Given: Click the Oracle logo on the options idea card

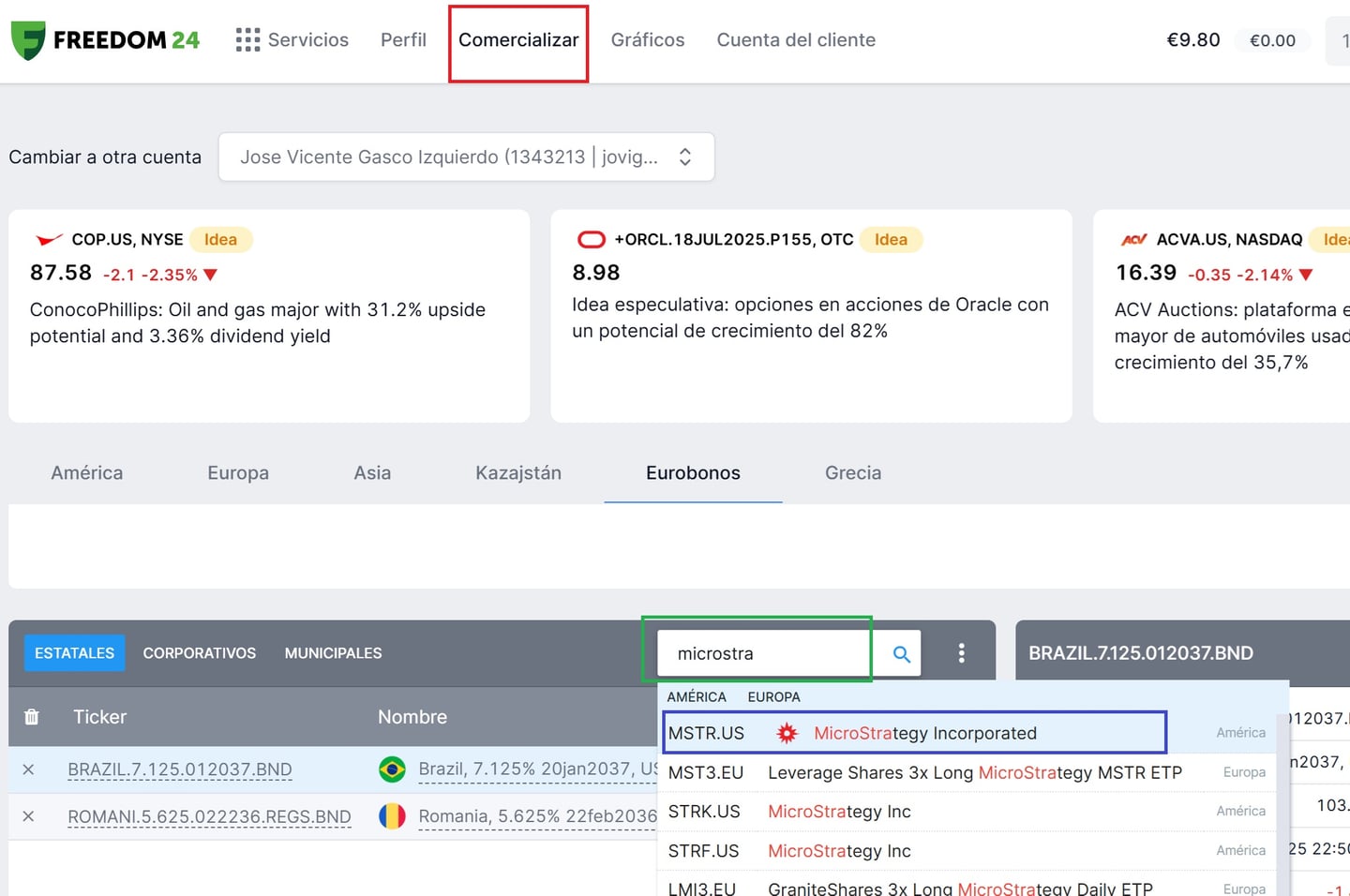Looking at the screenshot, I should pyautogui.click(x=591, y=239).
